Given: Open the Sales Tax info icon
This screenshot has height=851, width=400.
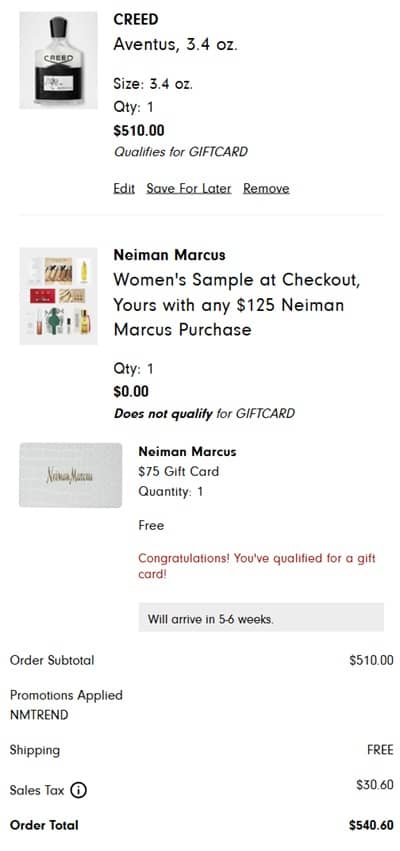Looking at the screenshot, I should coord(79,790).
